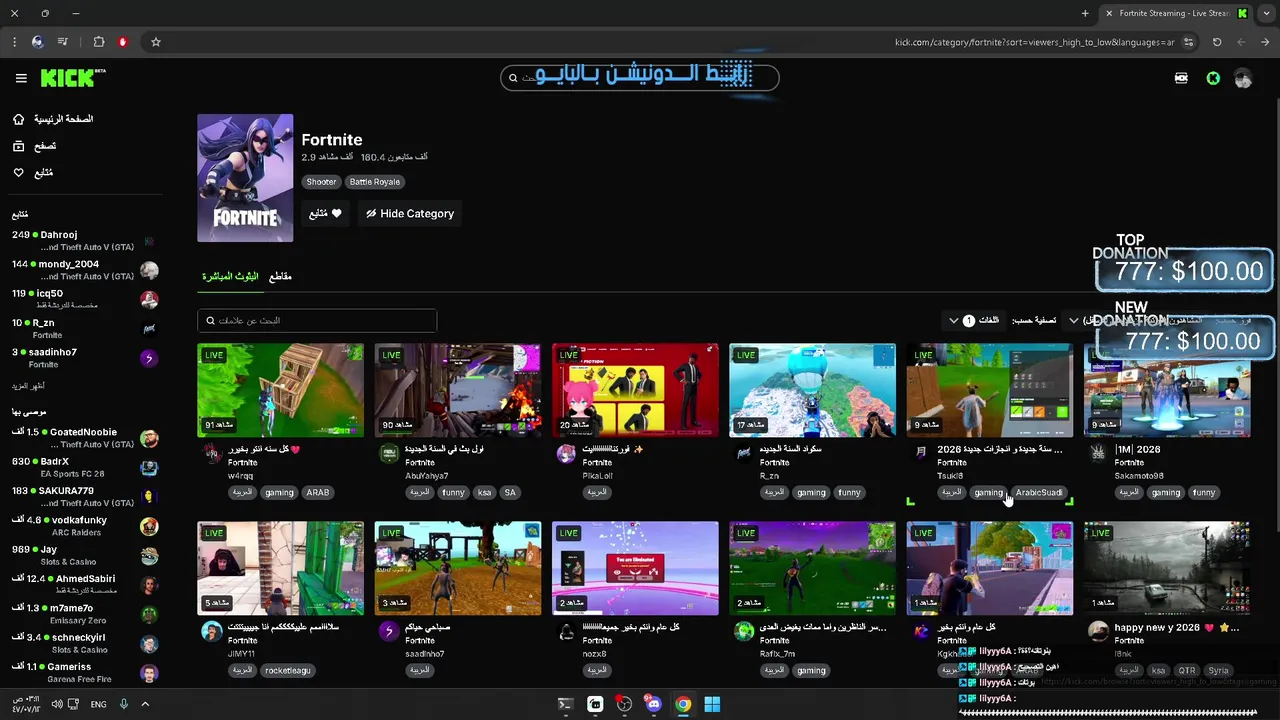Open saadinho7 stream thumbnail in grid
This screenshot has height=720, width=1280.
point(457,568)
